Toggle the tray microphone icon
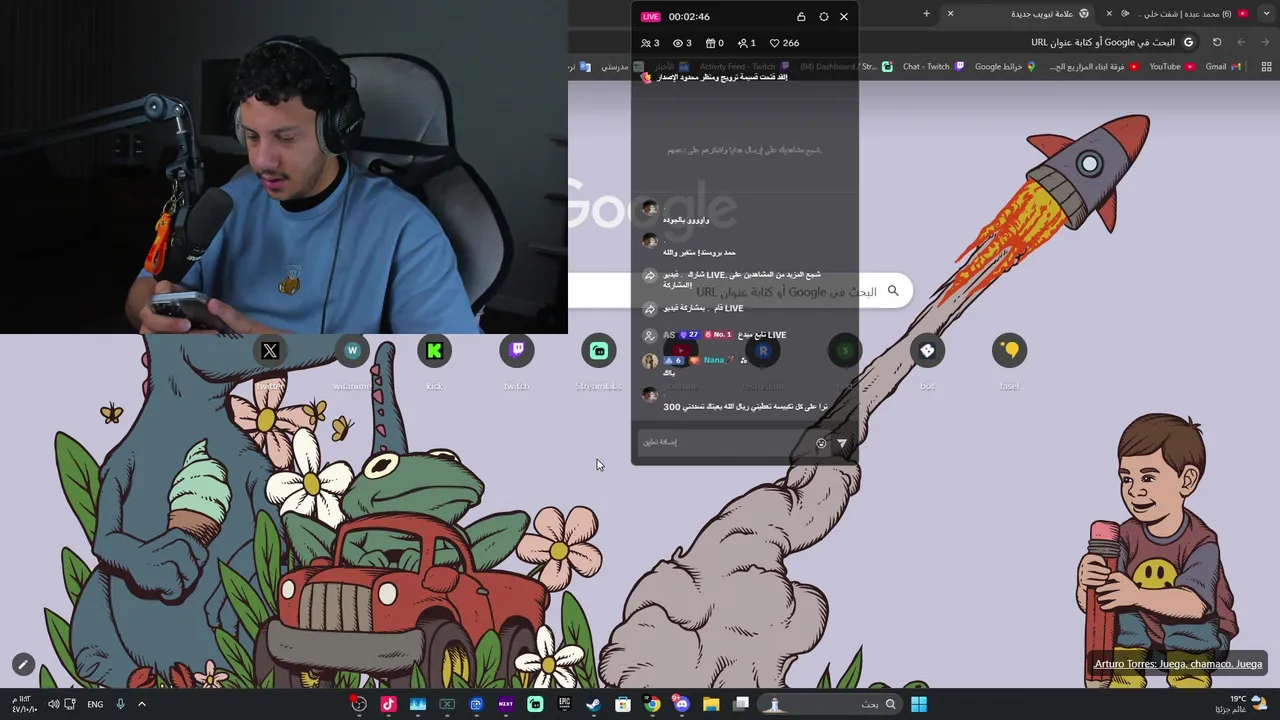This screenshot has width=1280, height=720. coord(120,704)
